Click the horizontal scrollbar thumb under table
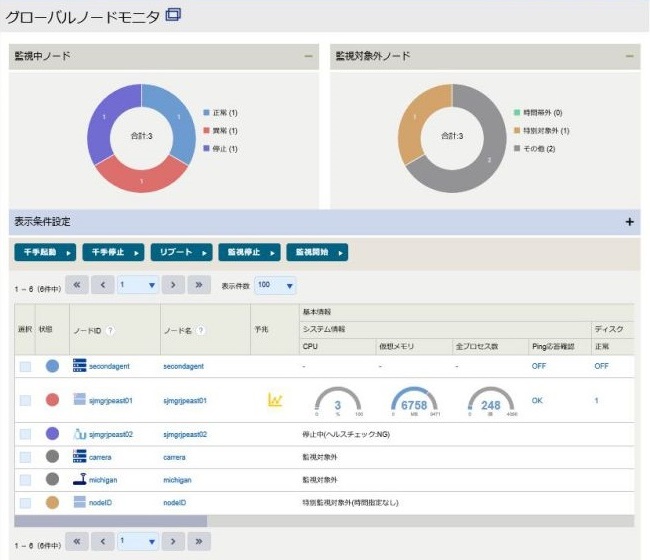The height and width of the screenshot is (560, 650). tap(111, 521)
